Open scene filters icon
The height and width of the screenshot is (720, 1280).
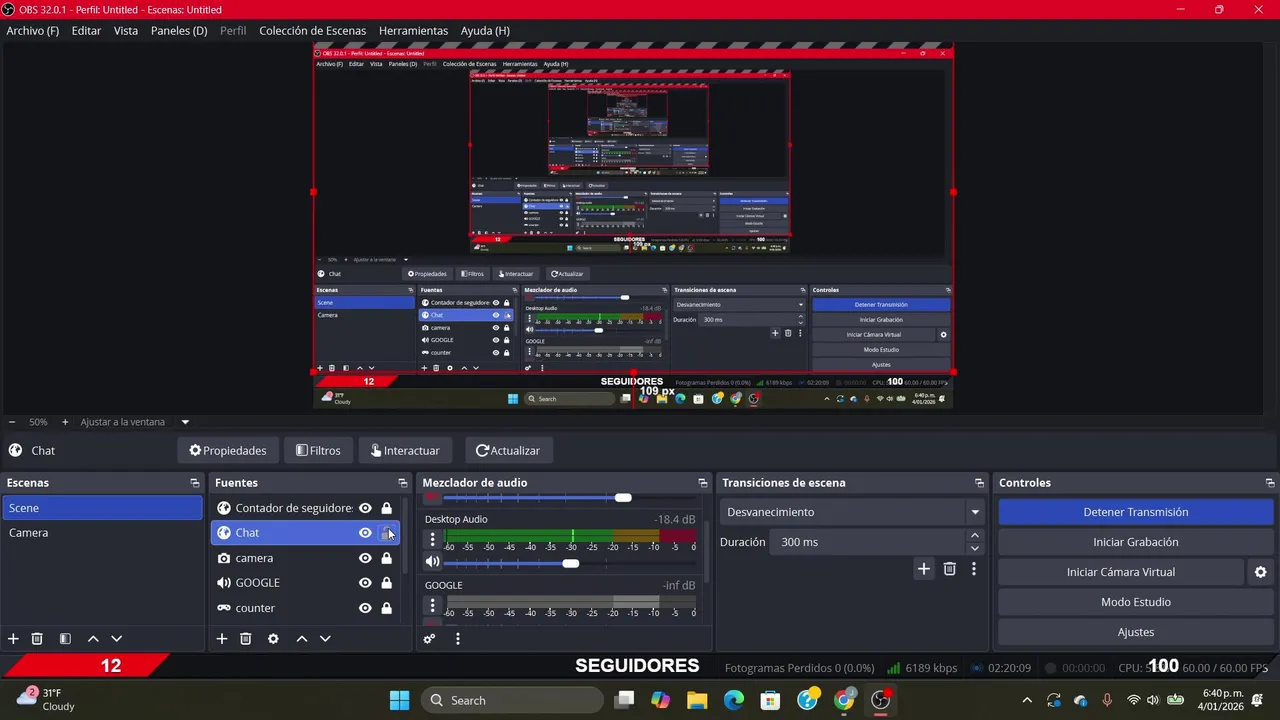65,639
